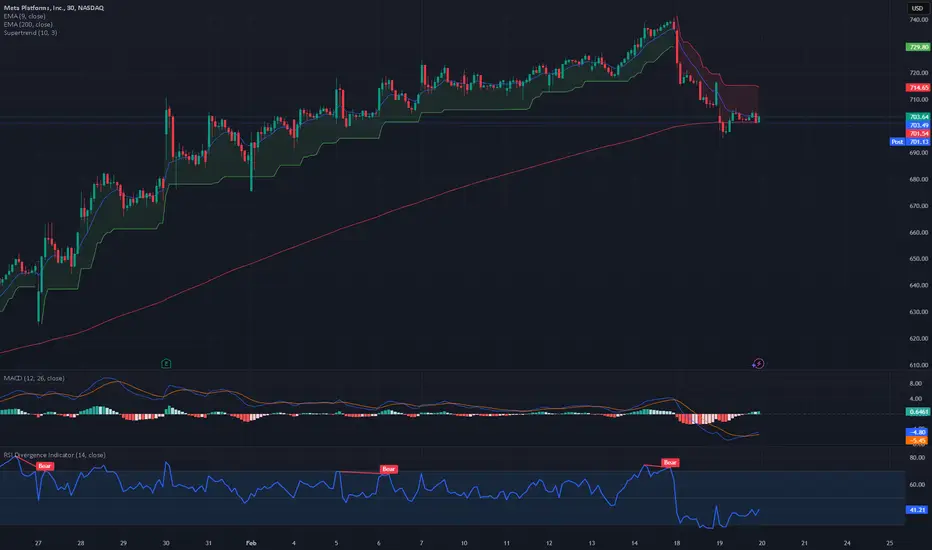This screenshot has height=550, width=932.
Task: Click the 80.00 RSI axis label
Action: tap(917, 458)
